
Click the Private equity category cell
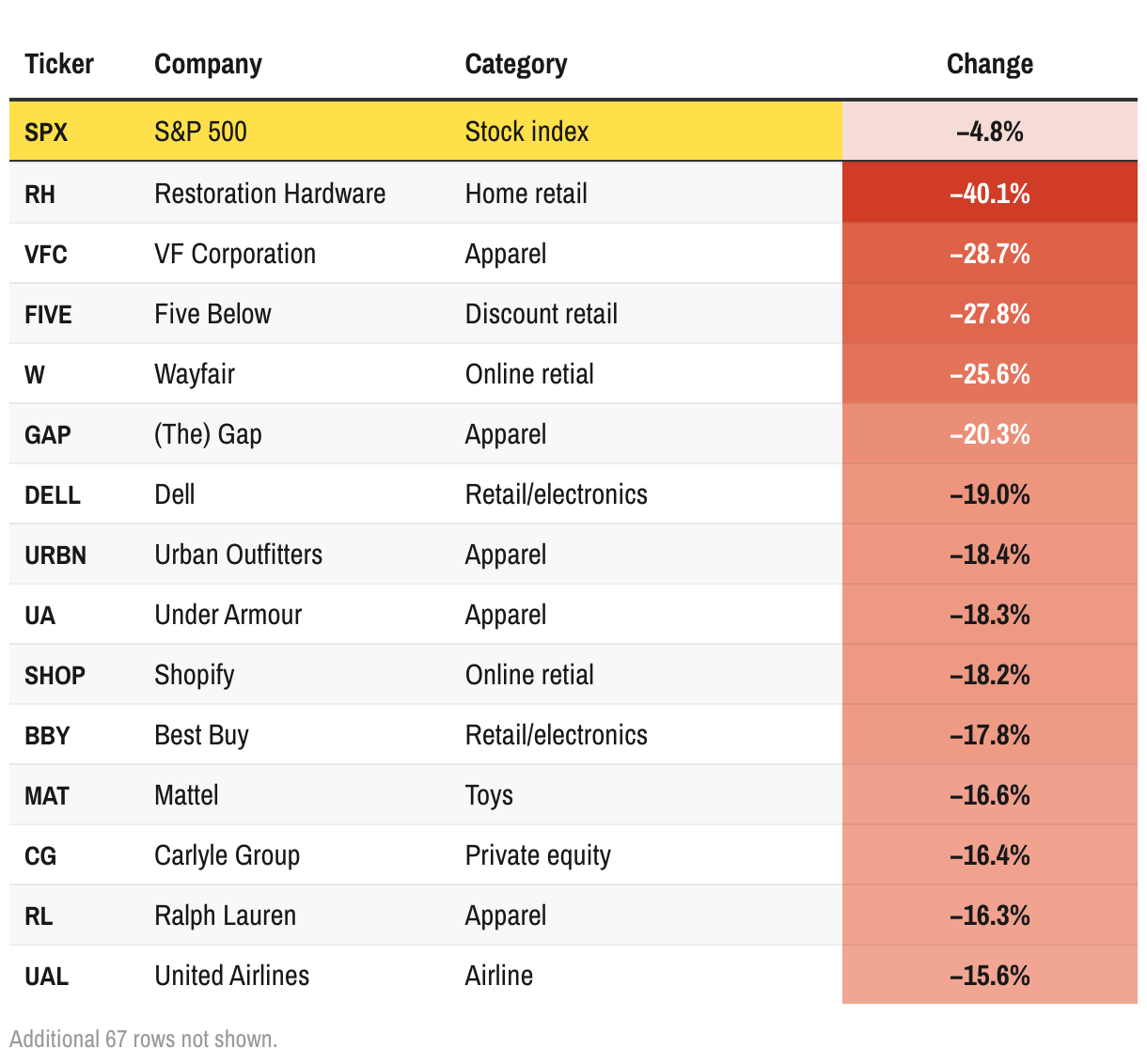(x=538, y=855)
